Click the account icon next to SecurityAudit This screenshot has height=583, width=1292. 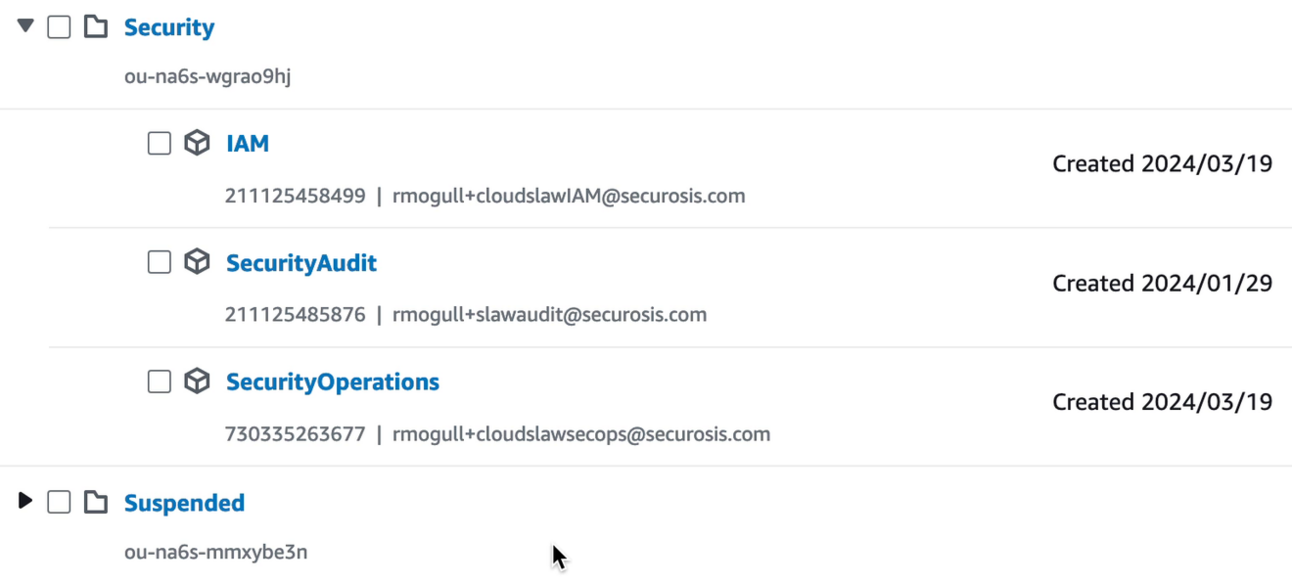pos(196,262)
